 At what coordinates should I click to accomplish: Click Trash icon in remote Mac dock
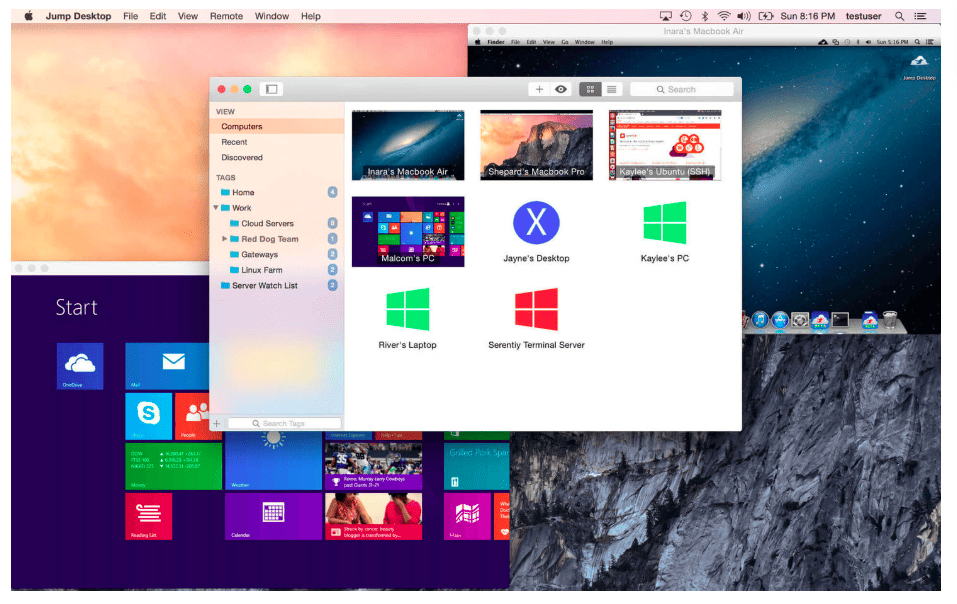890,320
